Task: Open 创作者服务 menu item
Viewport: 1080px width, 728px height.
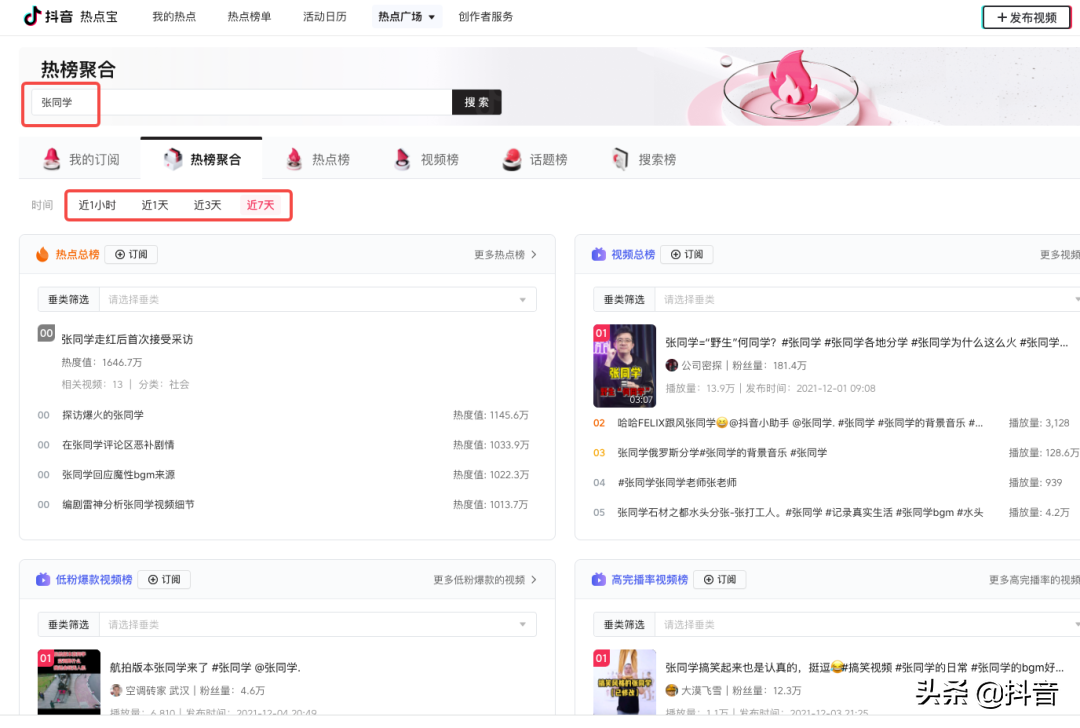Action: tap(486, 17)
